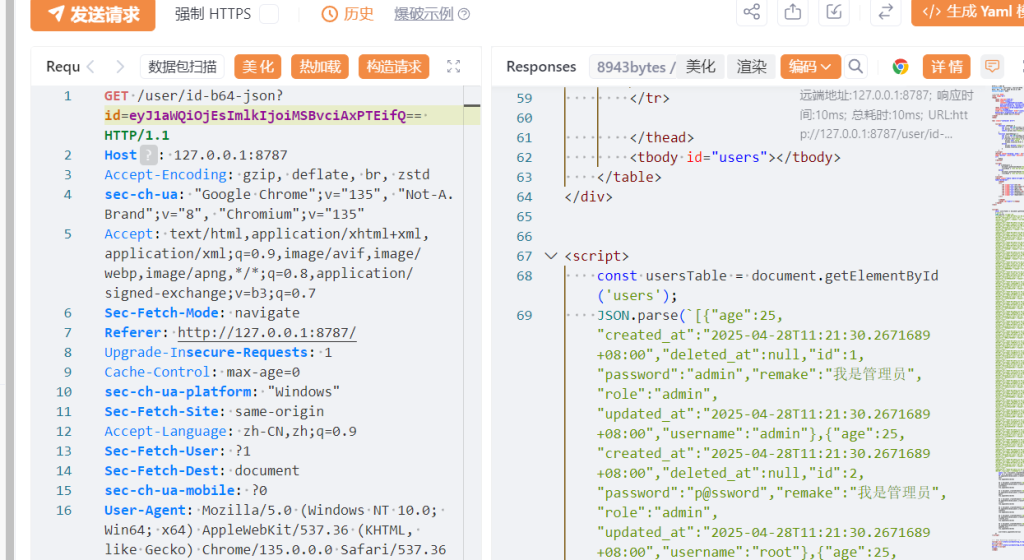Click the 发送请求 send request button

pyautogui.click(x=92, y=14)
